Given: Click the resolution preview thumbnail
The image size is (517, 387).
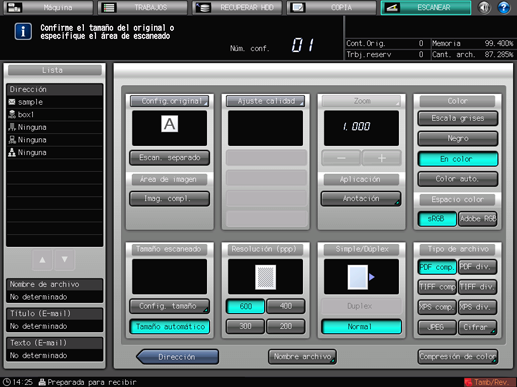Looking at the screenshot, I should (265, 277).
